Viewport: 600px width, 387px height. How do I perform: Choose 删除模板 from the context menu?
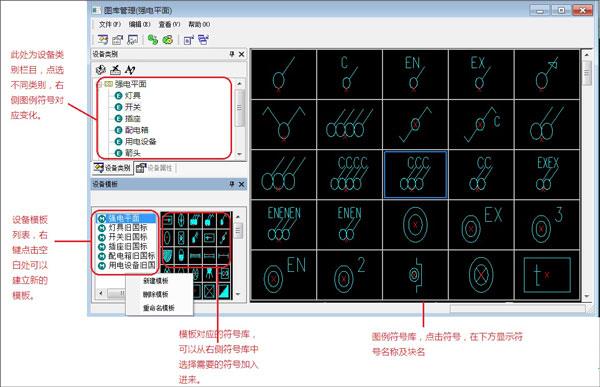pos(156,294)
